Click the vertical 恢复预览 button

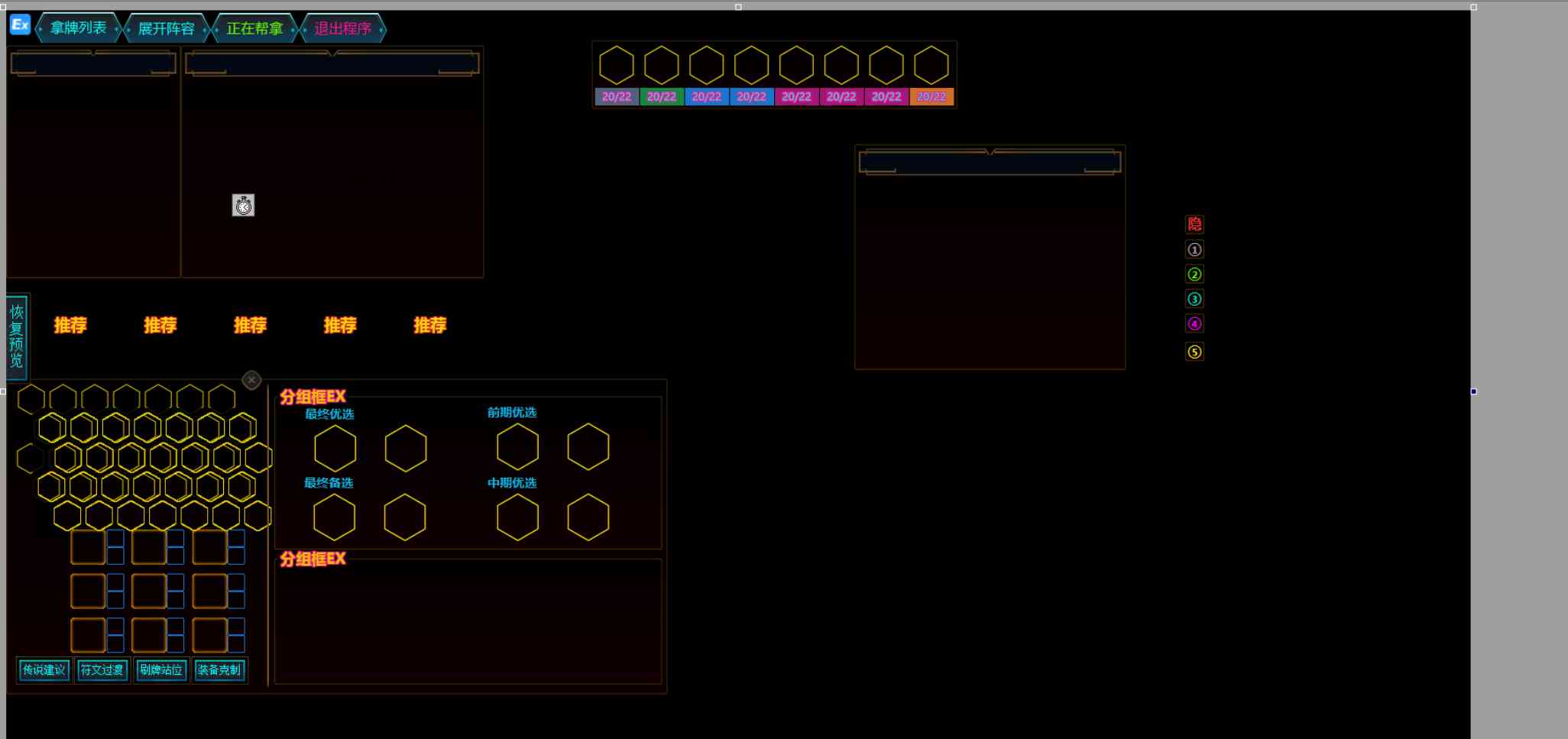17,336
